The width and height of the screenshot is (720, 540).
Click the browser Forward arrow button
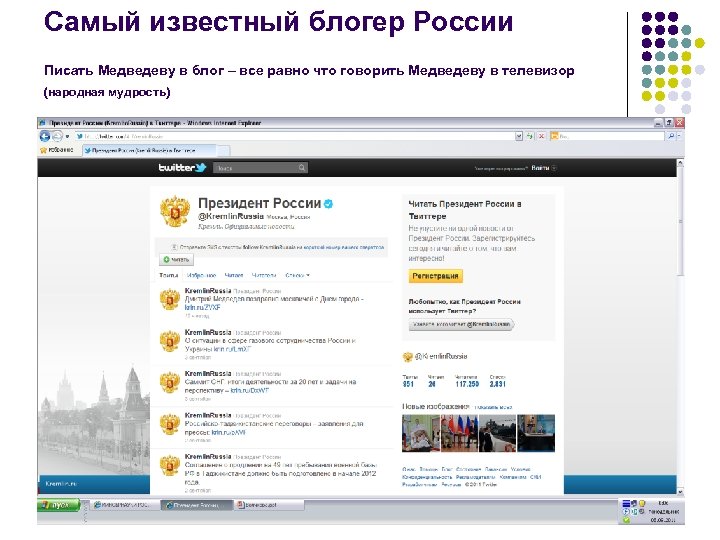click(x=57, y=136)
